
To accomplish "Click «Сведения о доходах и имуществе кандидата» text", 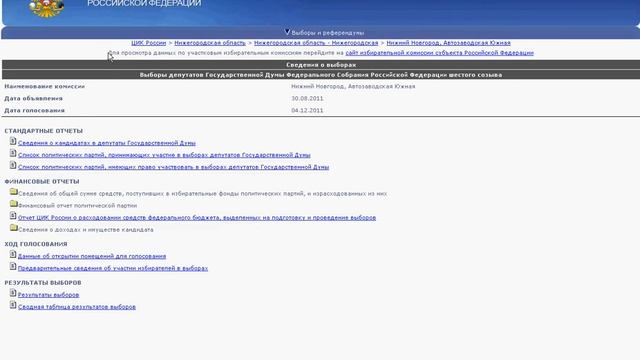I will (x=86, y=230).
